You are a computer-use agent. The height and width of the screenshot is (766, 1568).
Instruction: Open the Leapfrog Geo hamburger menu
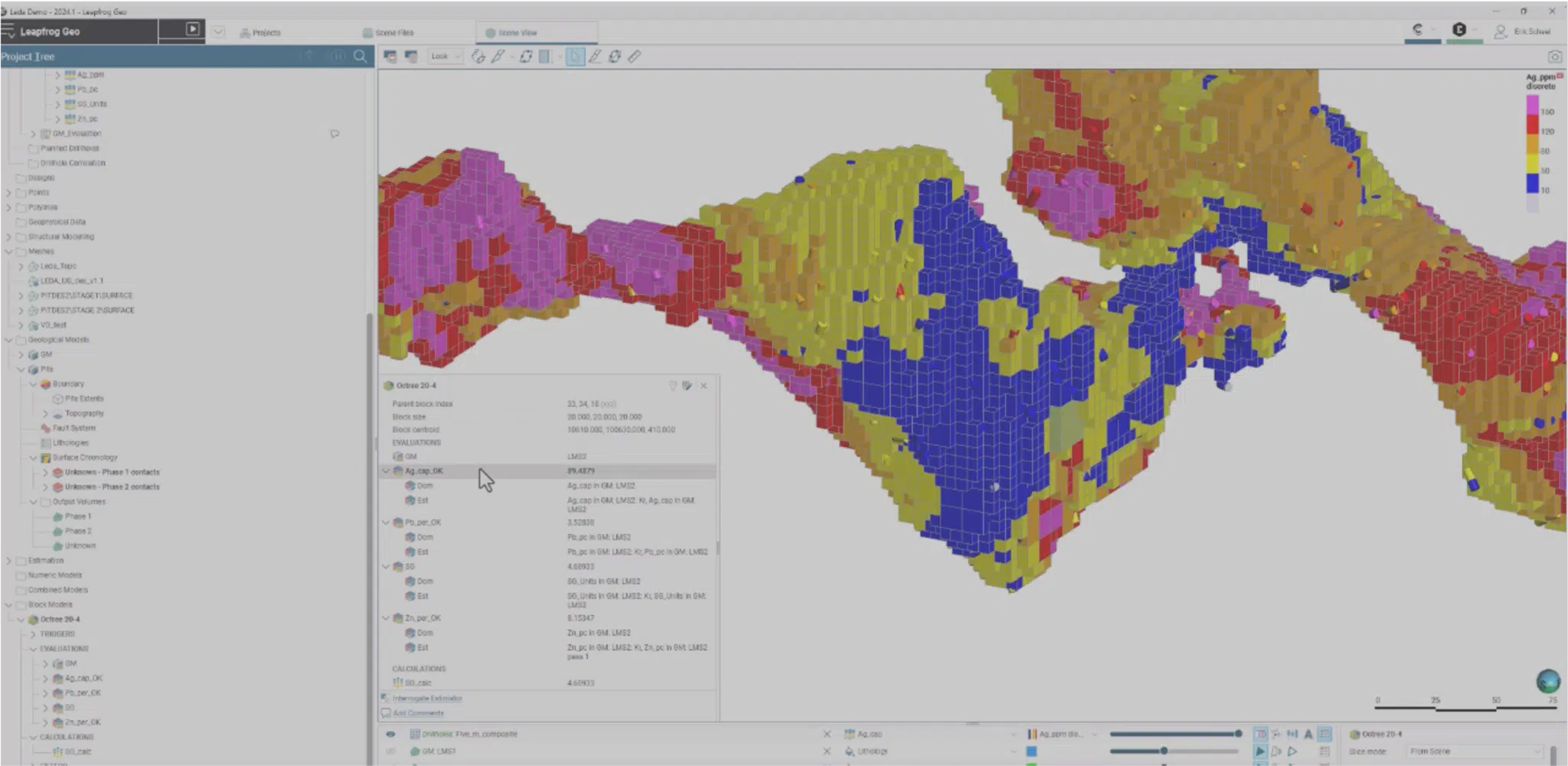(x=8, y=31)
